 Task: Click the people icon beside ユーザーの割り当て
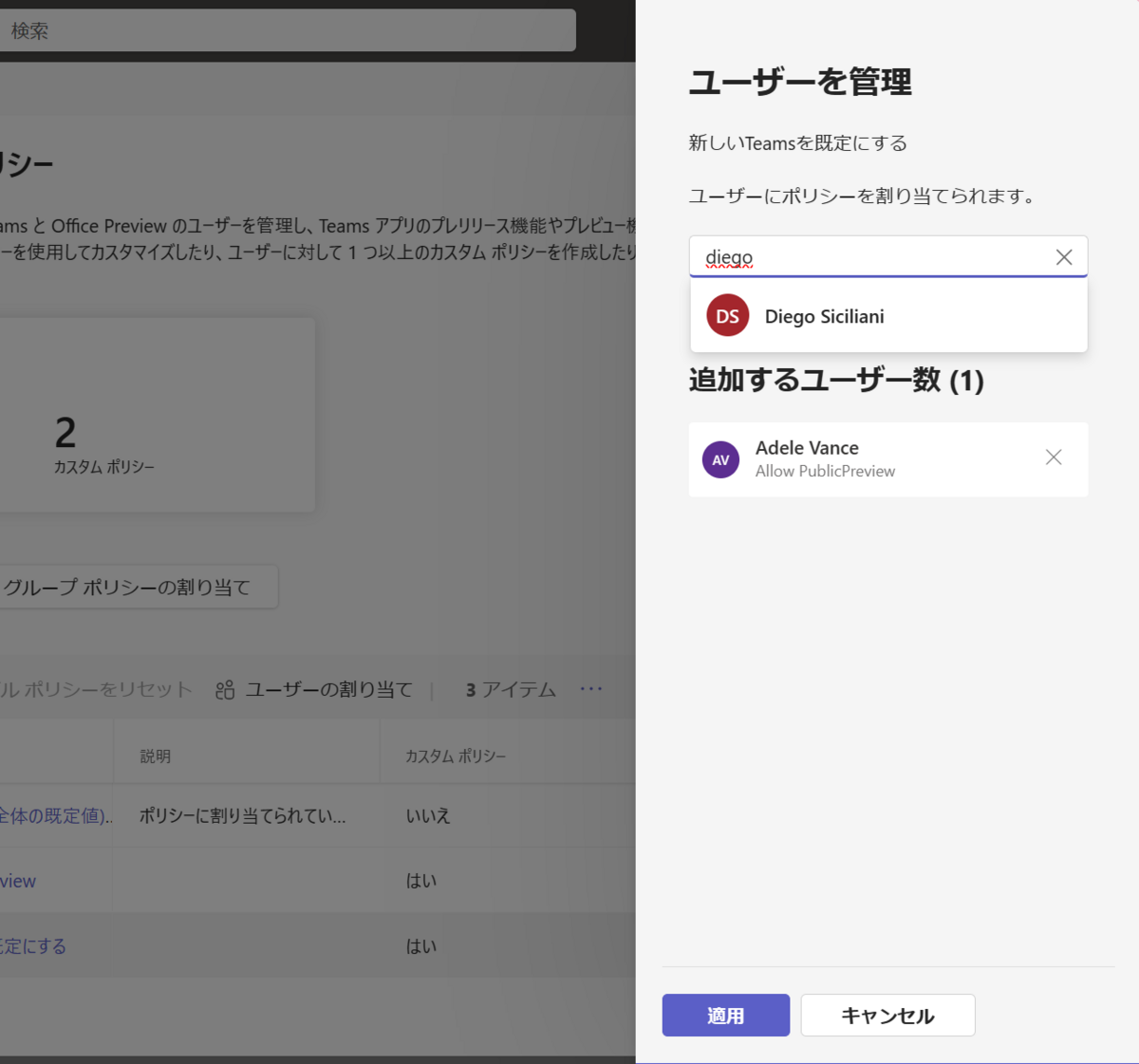pyautogui.click(x=225, y=690)
